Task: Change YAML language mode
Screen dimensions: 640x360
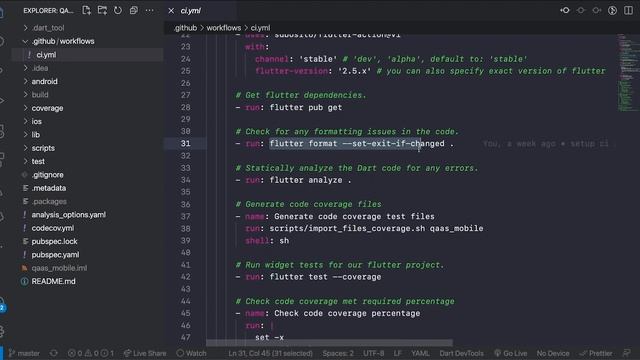Action: [x=420, y=353]
